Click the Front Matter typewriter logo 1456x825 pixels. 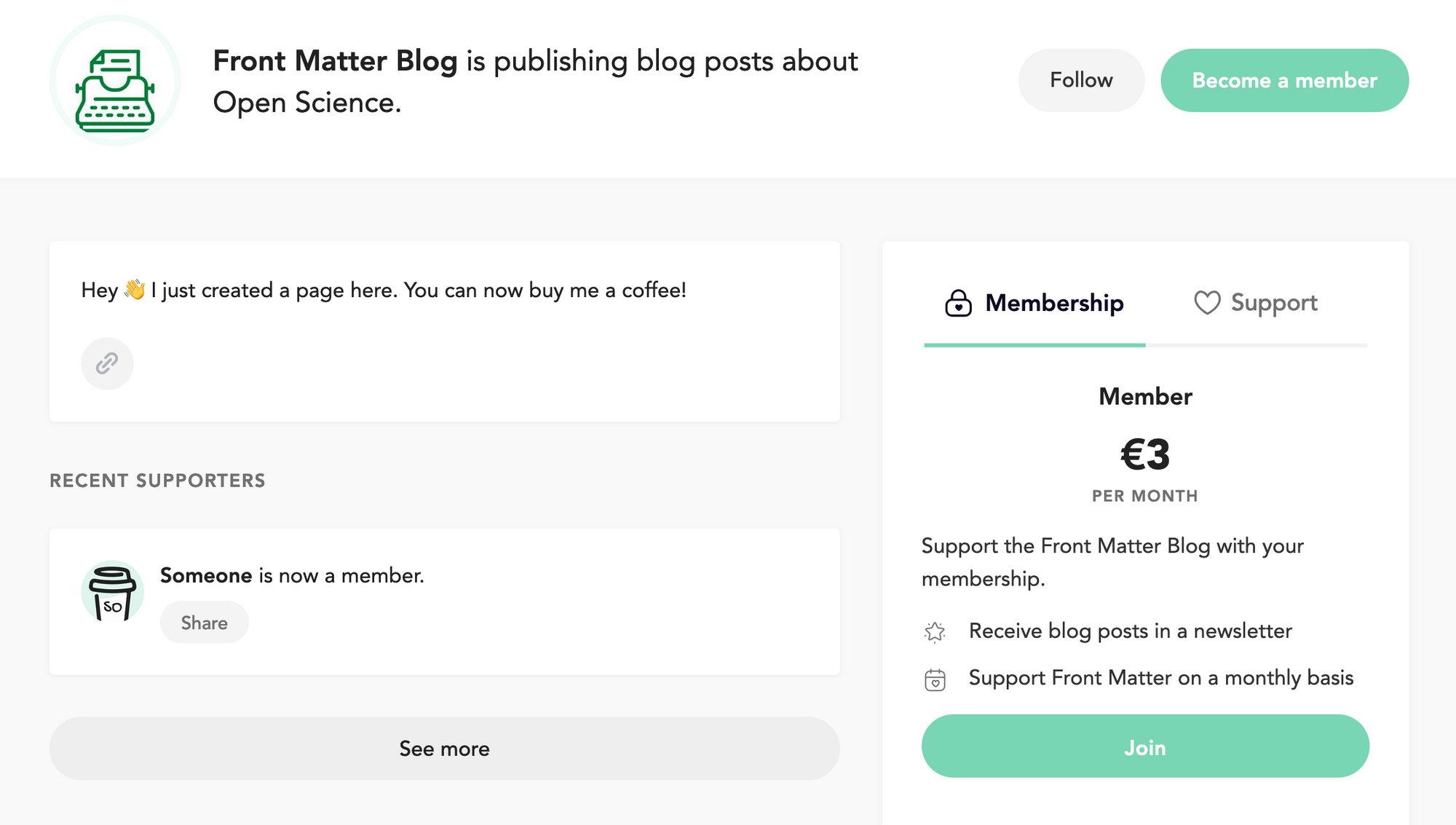tap(115, 81)
